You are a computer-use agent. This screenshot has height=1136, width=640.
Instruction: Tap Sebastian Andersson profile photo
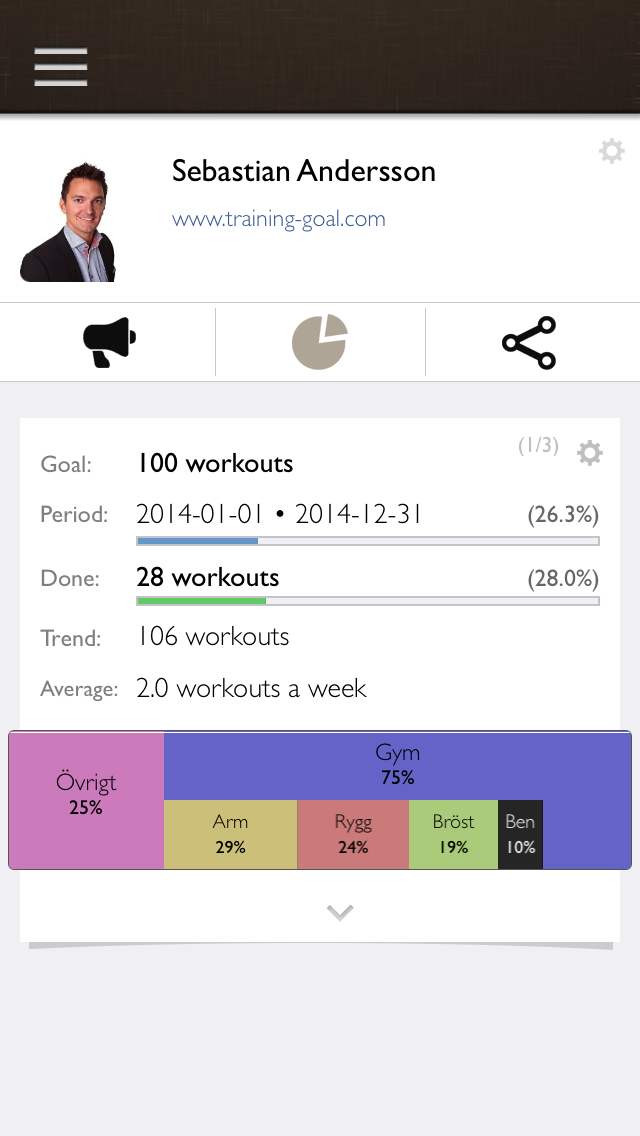(67, 222)
